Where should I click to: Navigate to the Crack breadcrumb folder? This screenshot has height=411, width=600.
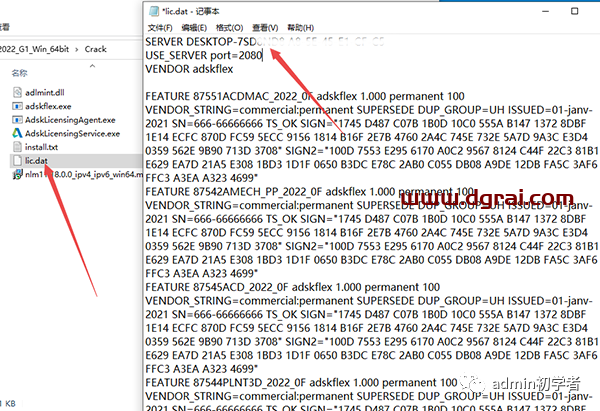(x=95, y=47)
